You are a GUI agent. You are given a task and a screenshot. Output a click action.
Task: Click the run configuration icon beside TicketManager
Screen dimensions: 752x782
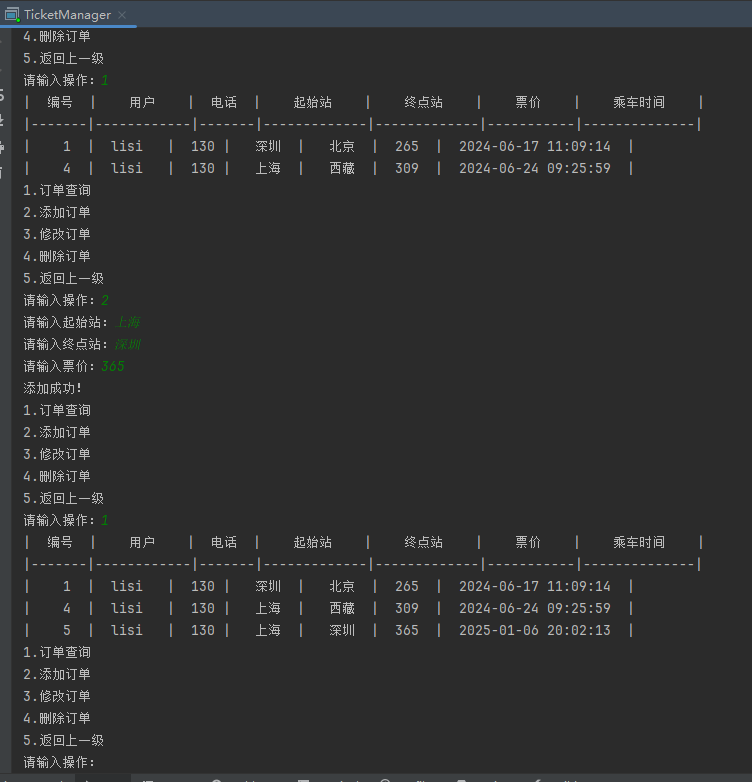(x=13, y=15)
